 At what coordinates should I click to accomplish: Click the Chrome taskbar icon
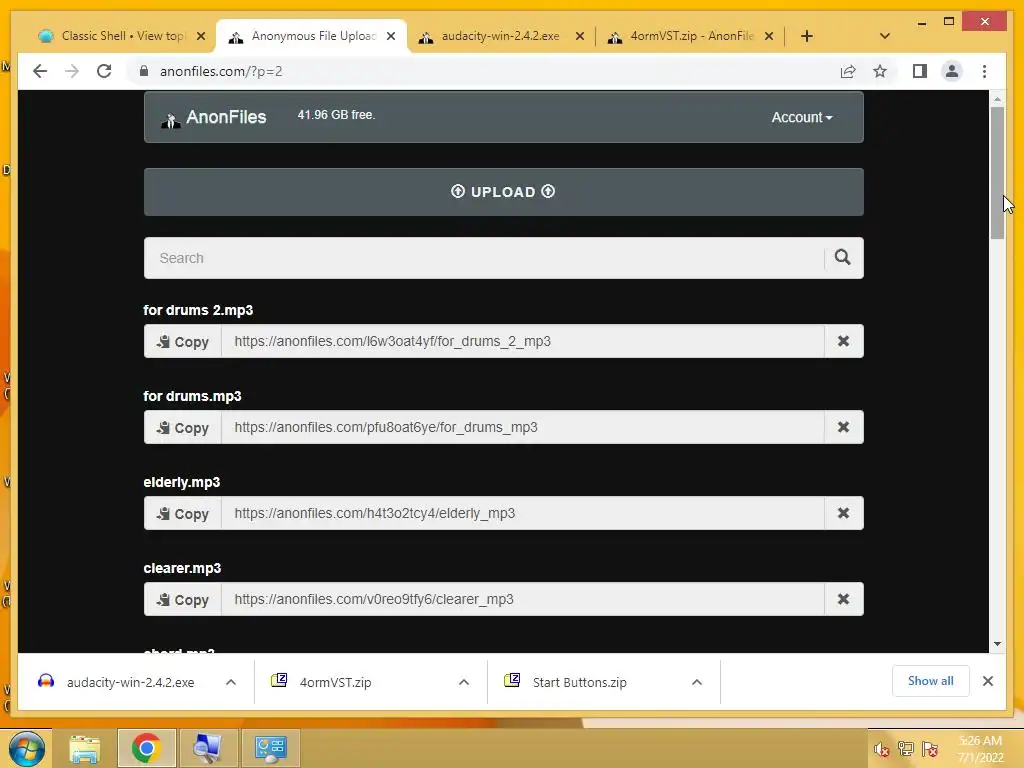coord(146,748)
